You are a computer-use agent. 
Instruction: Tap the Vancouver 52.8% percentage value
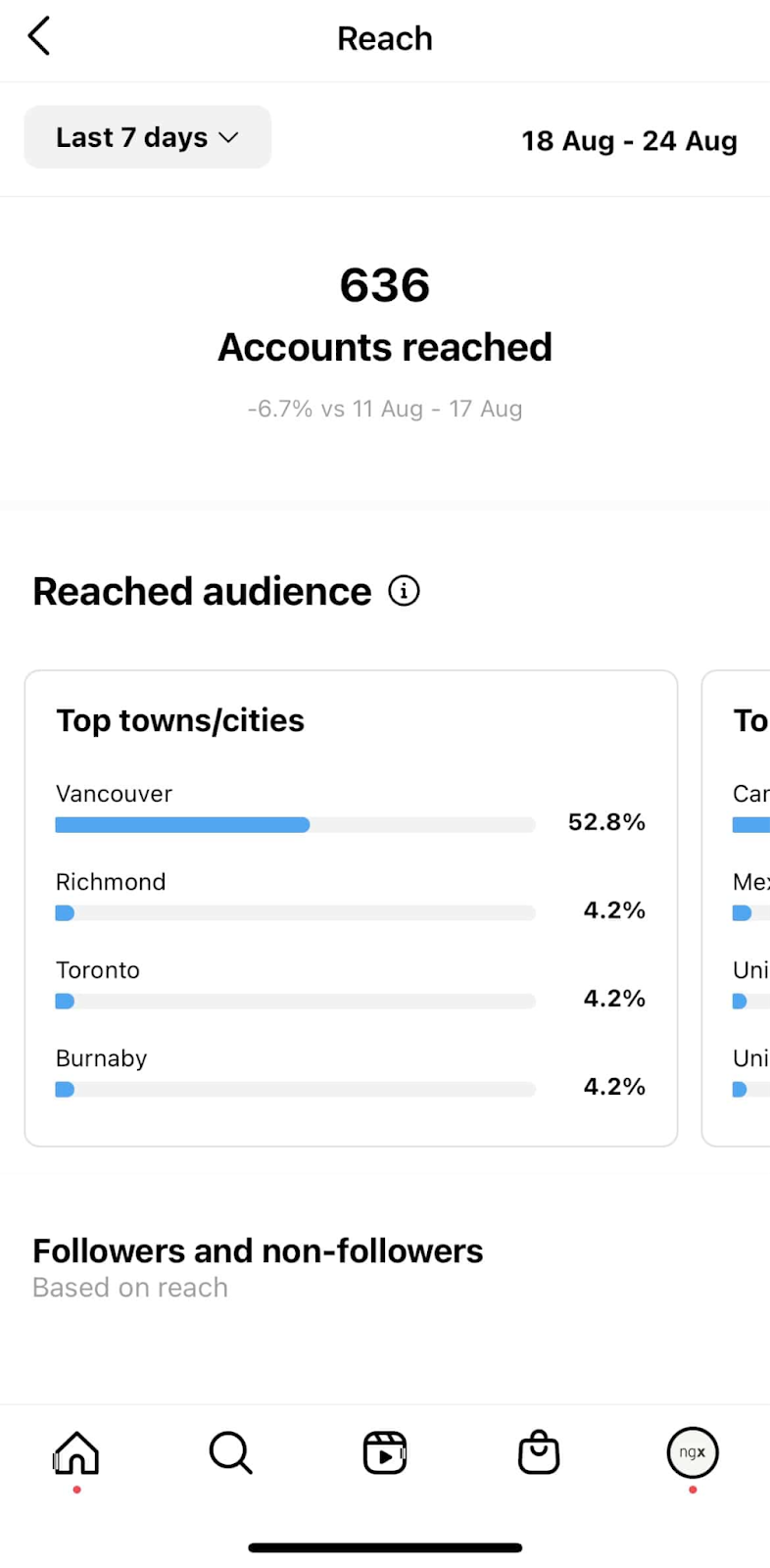(x=606, y=821)
